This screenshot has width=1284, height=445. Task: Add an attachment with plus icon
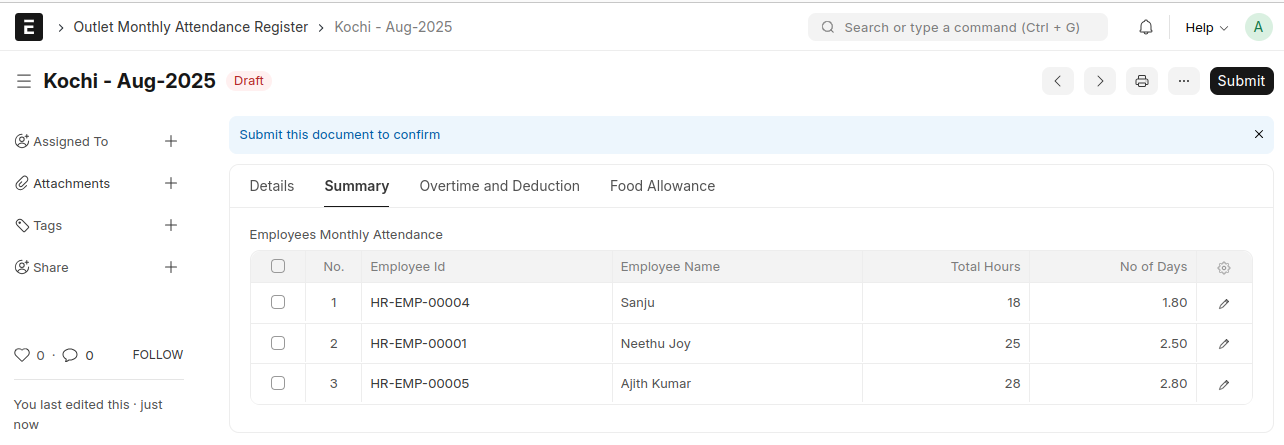click(x=171, y=183)
